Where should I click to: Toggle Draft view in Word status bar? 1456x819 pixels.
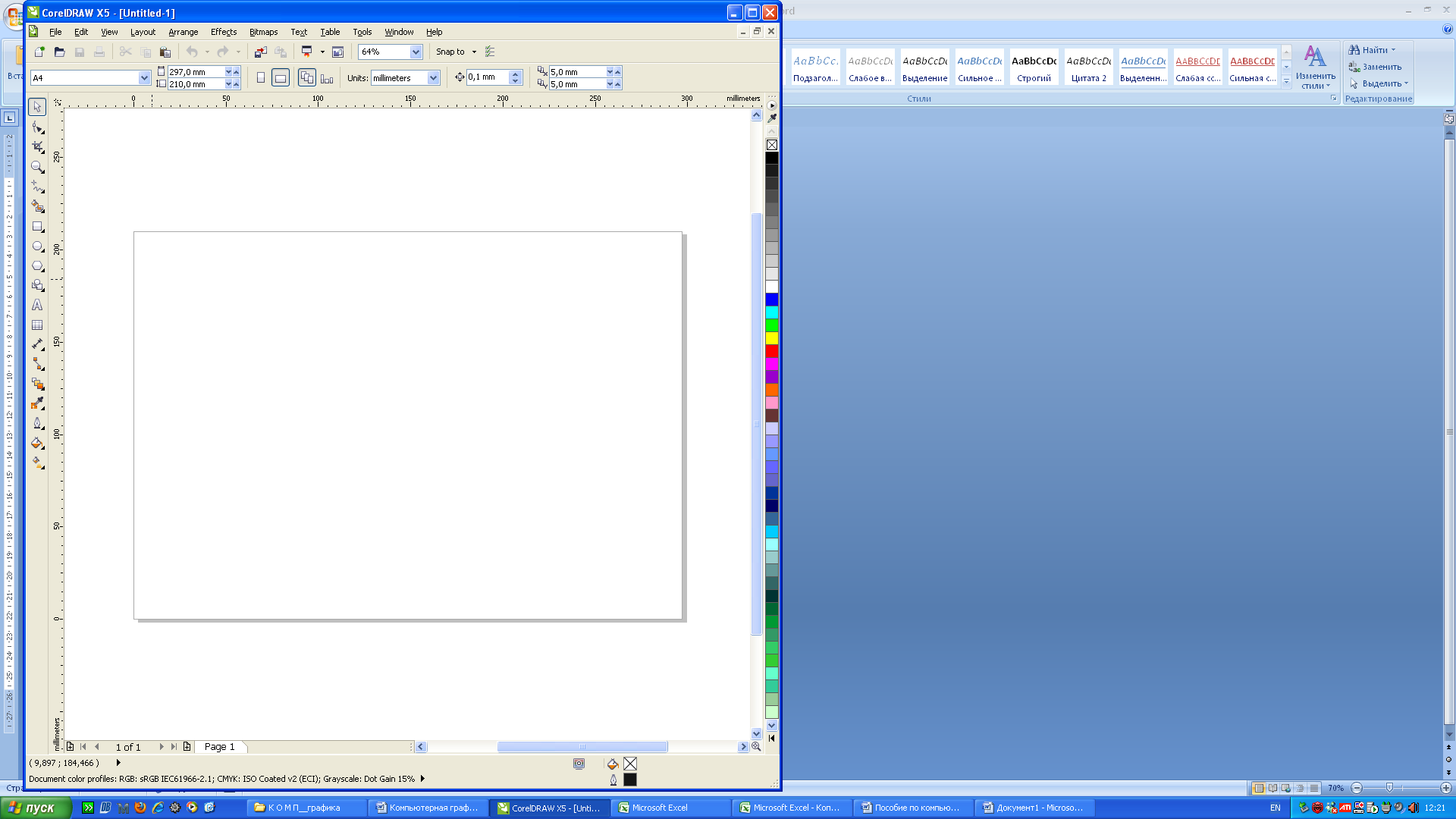[x=1314, y=788]
